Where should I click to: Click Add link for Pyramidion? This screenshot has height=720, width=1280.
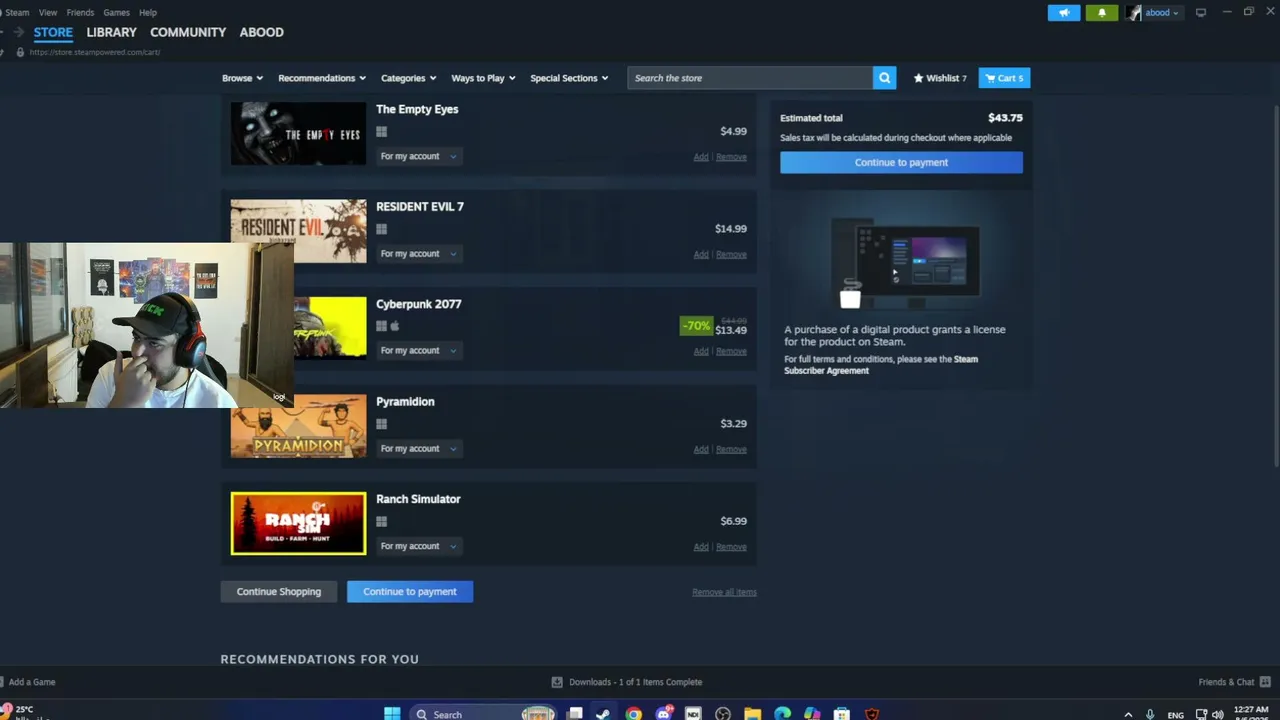(x=701, y=450)
